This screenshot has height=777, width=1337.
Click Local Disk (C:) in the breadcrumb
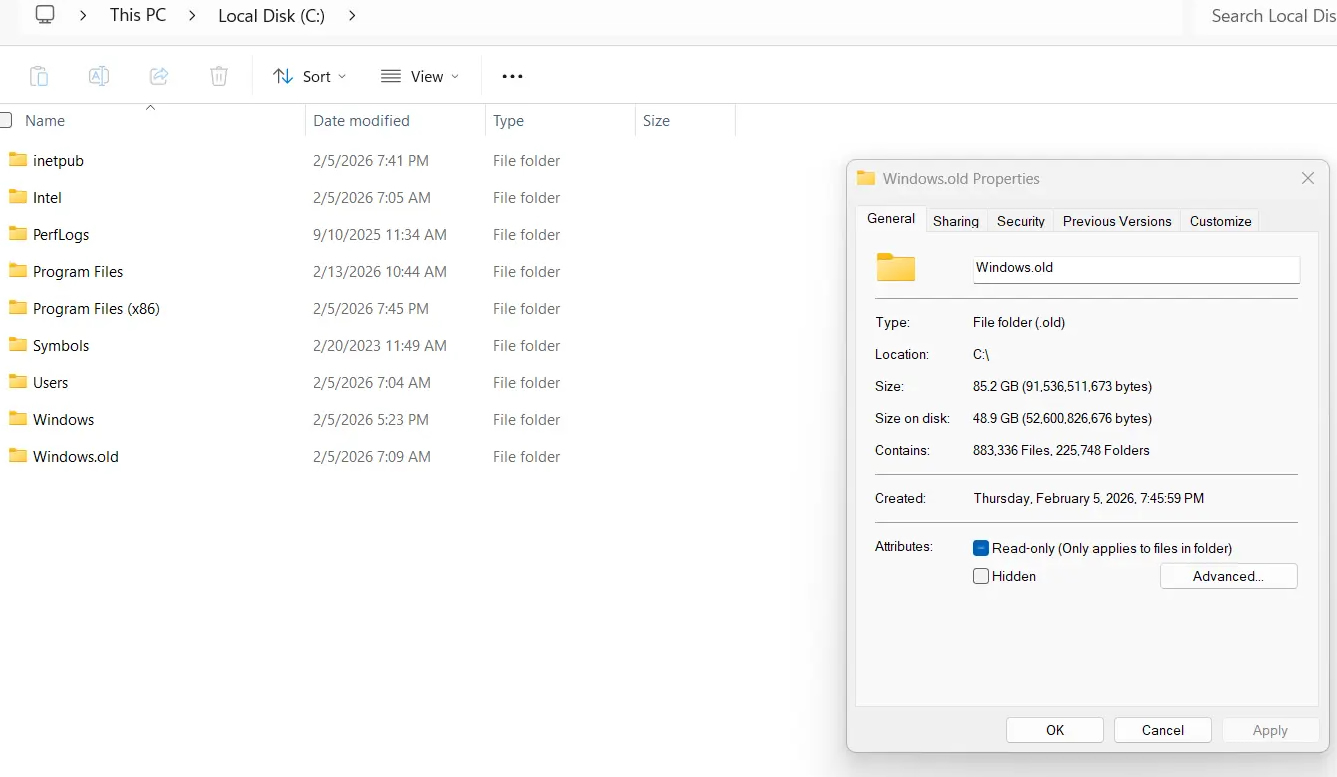pyautogui.click(x=272, y=15)
